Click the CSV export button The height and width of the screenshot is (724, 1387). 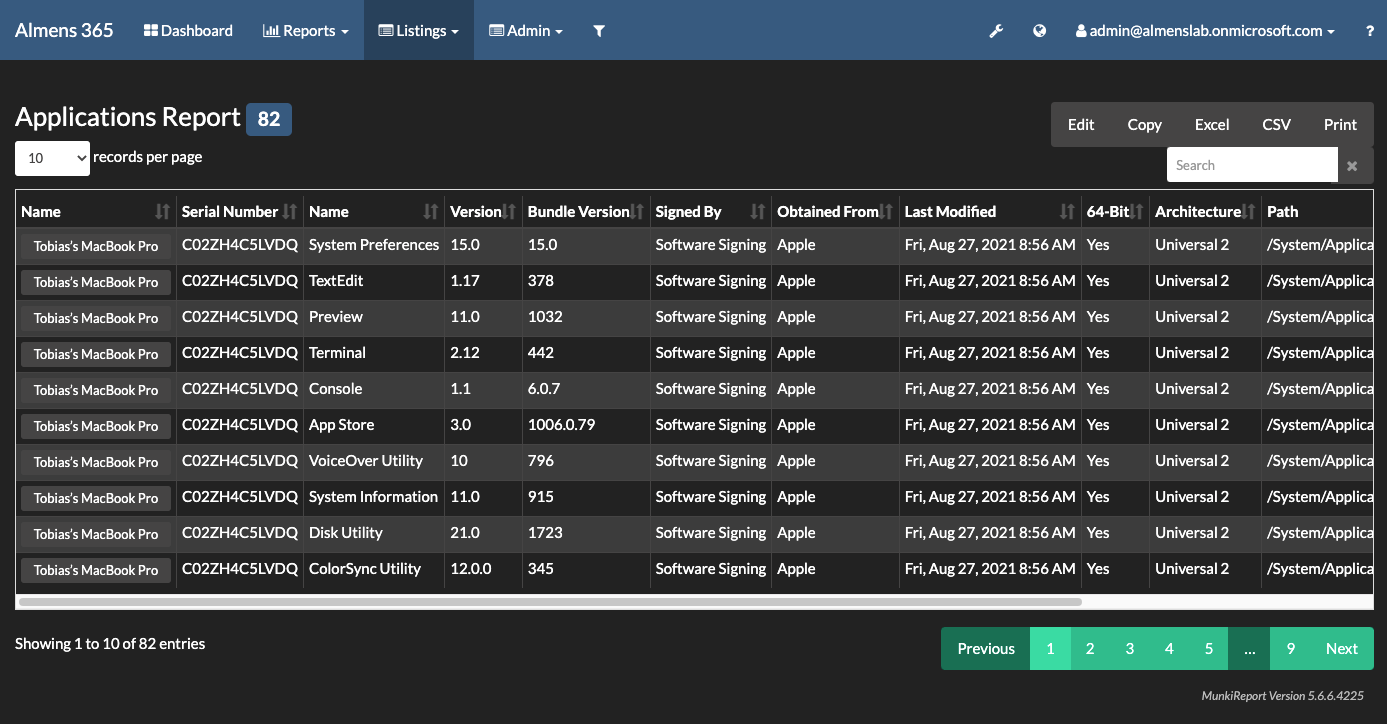click(x=1276, y=125)
